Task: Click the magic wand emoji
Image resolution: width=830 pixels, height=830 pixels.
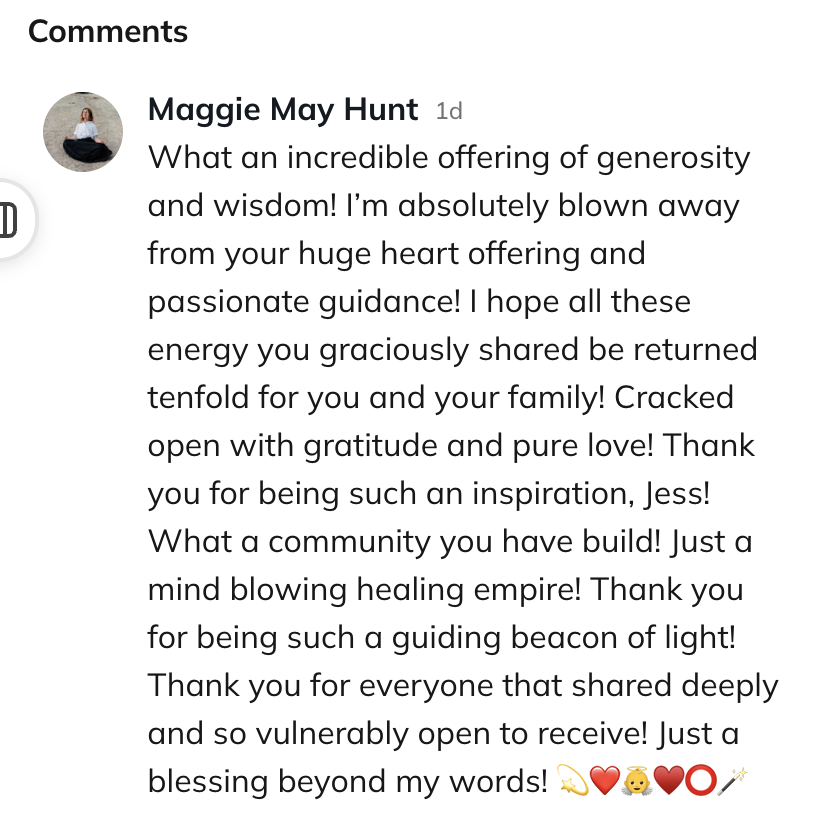Action: point(733,781)
